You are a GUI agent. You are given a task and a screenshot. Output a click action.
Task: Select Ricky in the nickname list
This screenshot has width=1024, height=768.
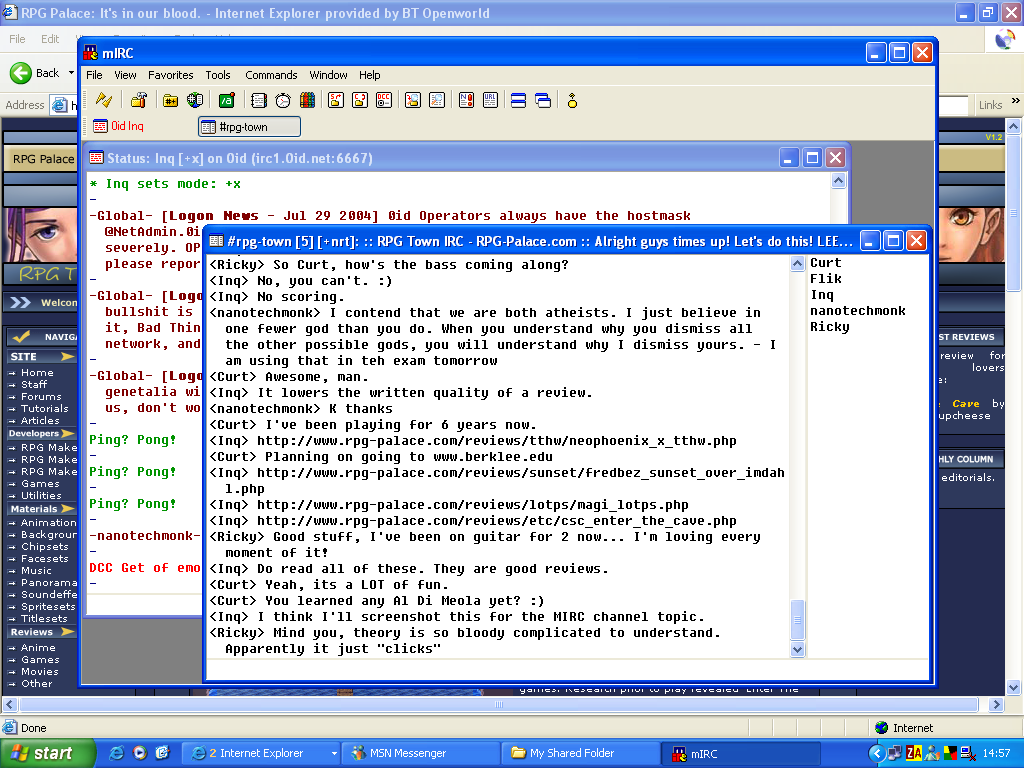tap(829, 327)
